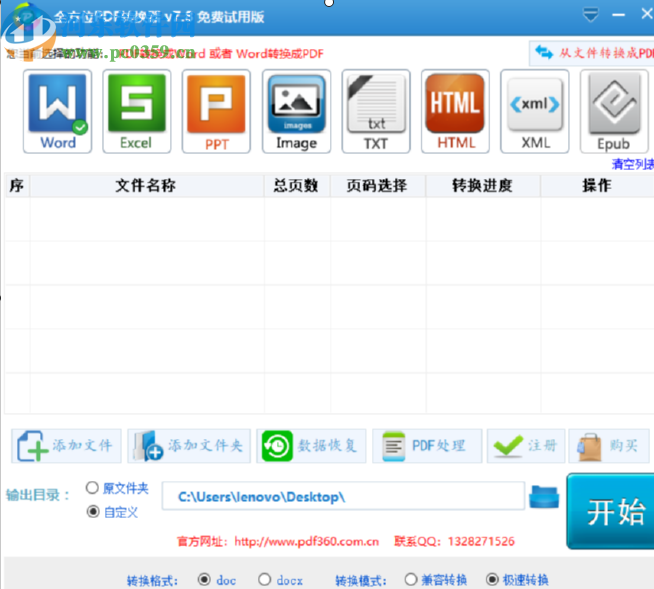Select 极速转换 conversion mode
The image size is (654, 589).
pyautogui.click(x=492, y=579)
